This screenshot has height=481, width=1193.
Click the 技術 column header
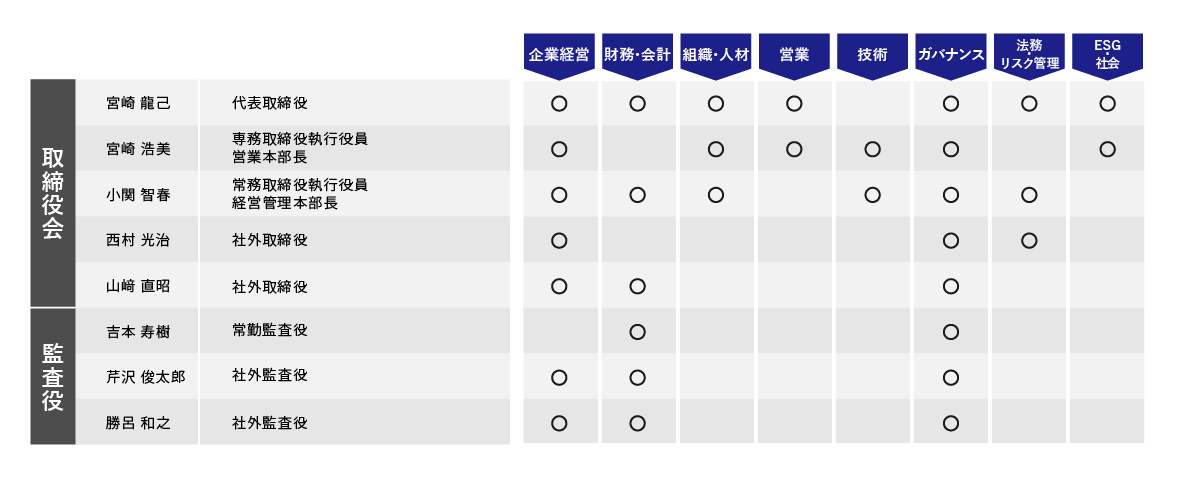[872, 54]
